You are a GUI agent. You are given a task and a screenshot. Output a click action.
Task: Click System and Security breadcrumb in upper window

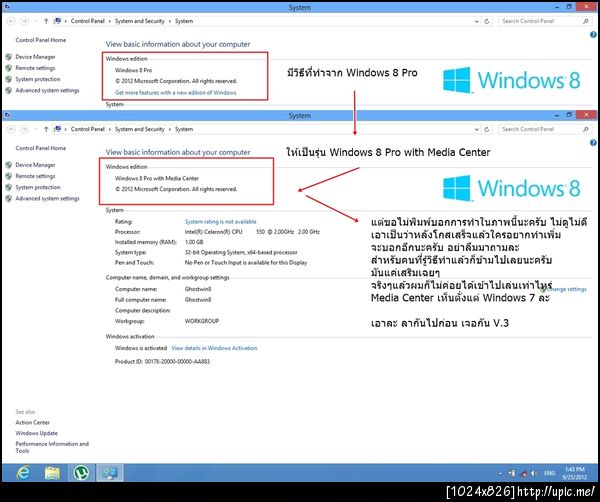pos(140,21)
